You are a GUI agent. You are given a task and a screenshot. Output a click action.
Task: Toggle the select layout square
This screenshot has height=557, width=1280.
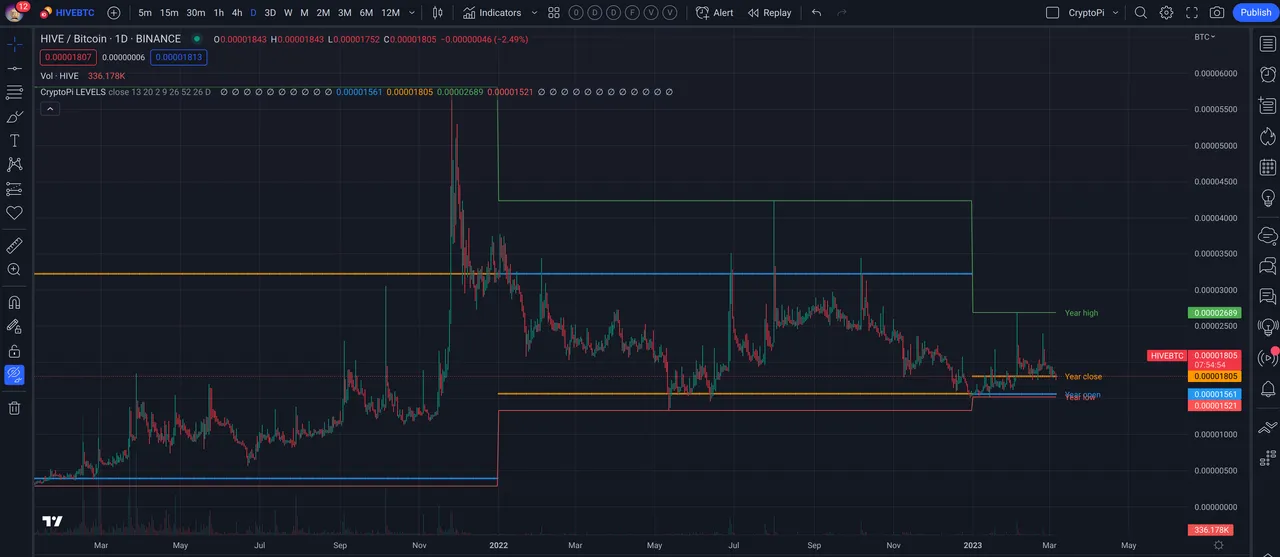coord(1052,13)
